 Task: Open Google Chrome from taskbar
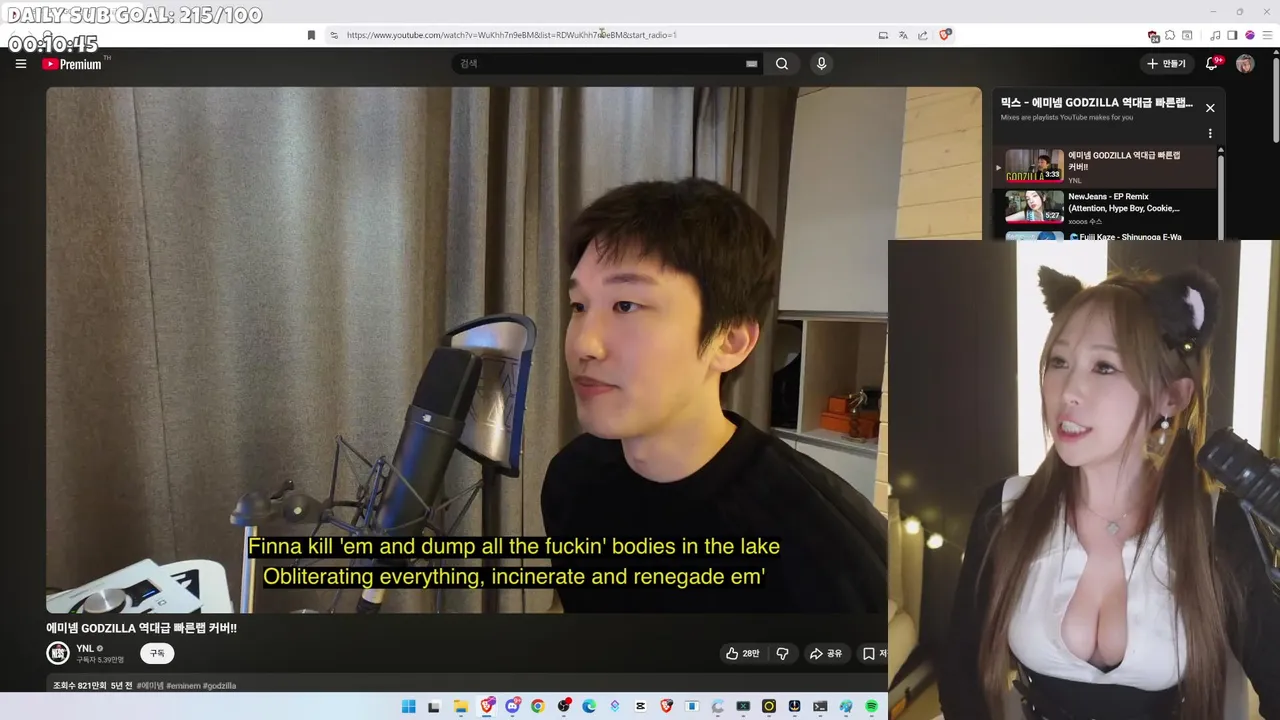coord(538,707)
